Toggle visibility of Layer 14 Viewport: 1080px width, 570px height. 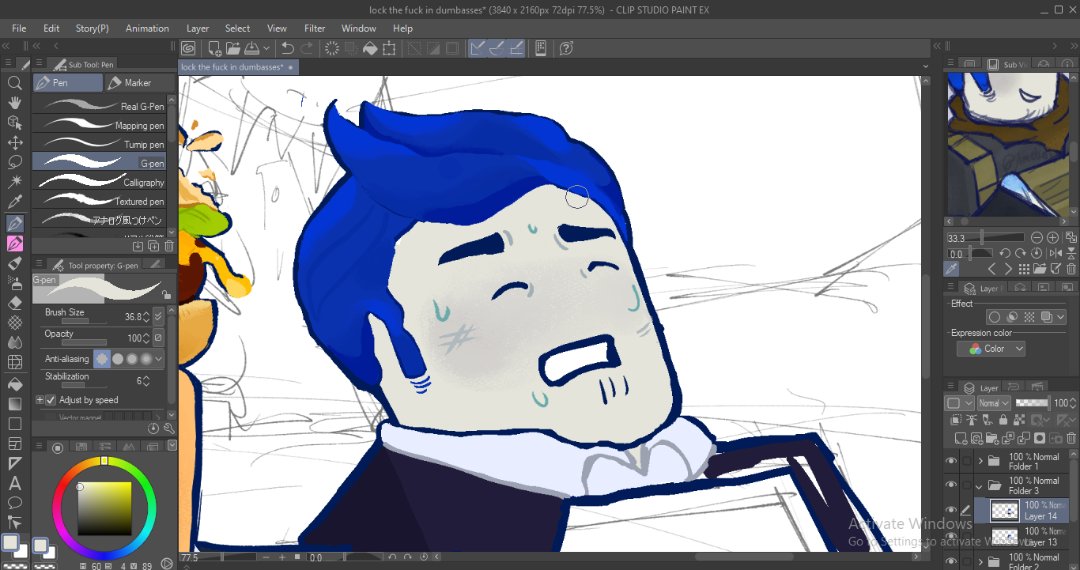(x=952, y=510)
